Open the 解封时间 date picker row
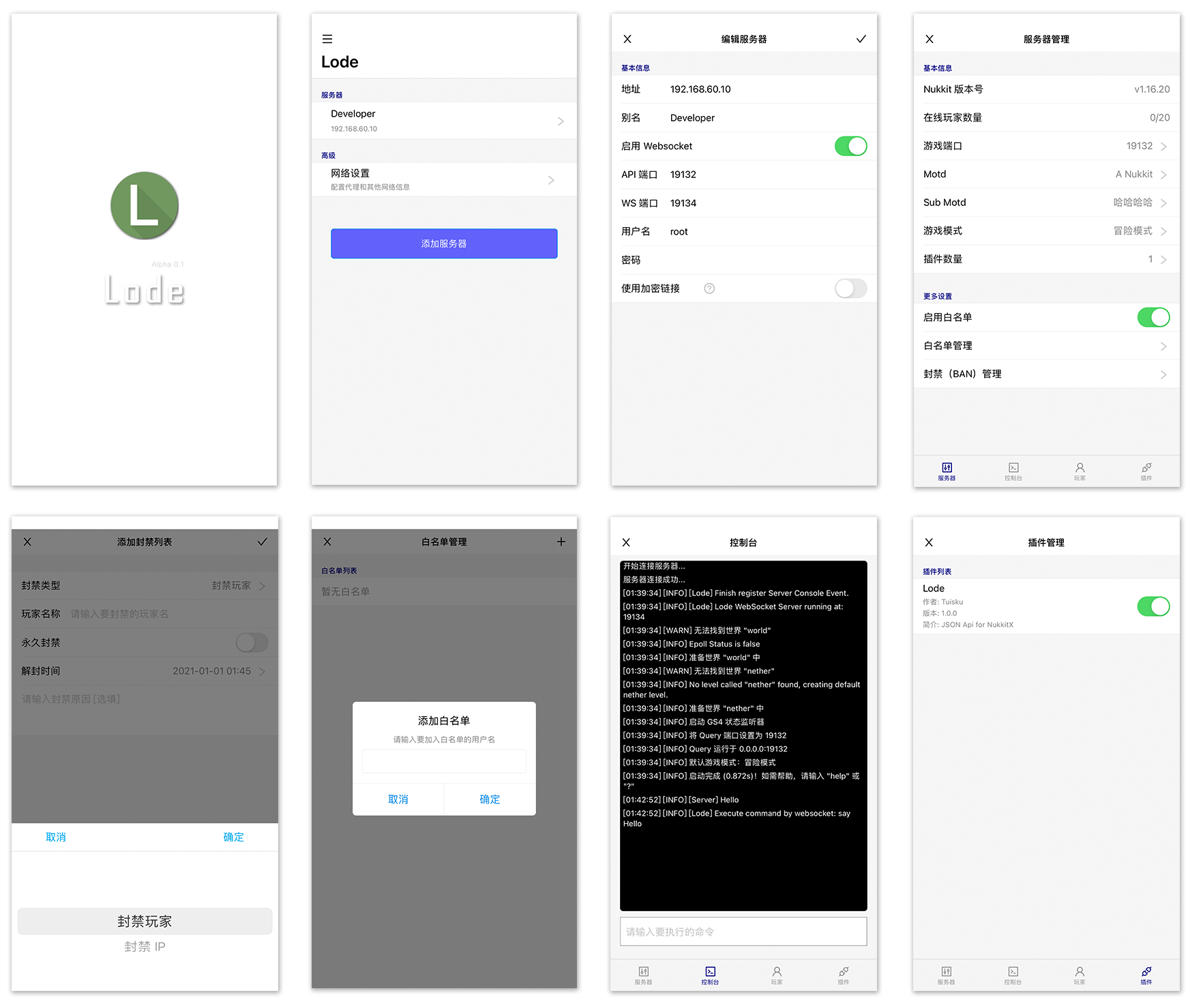1203x1008 pixels. [x=144, y=671]
